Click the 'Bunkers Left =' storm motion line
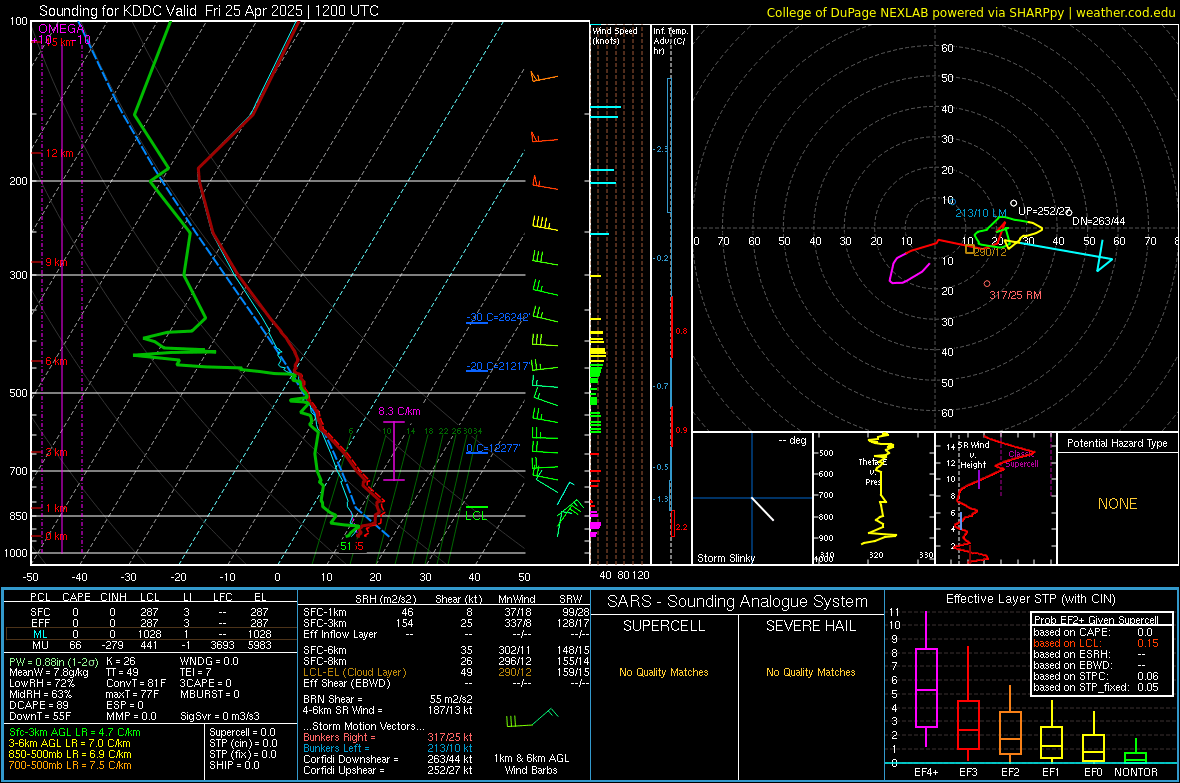The image size is (1180, 783). (x=388, y=748)
